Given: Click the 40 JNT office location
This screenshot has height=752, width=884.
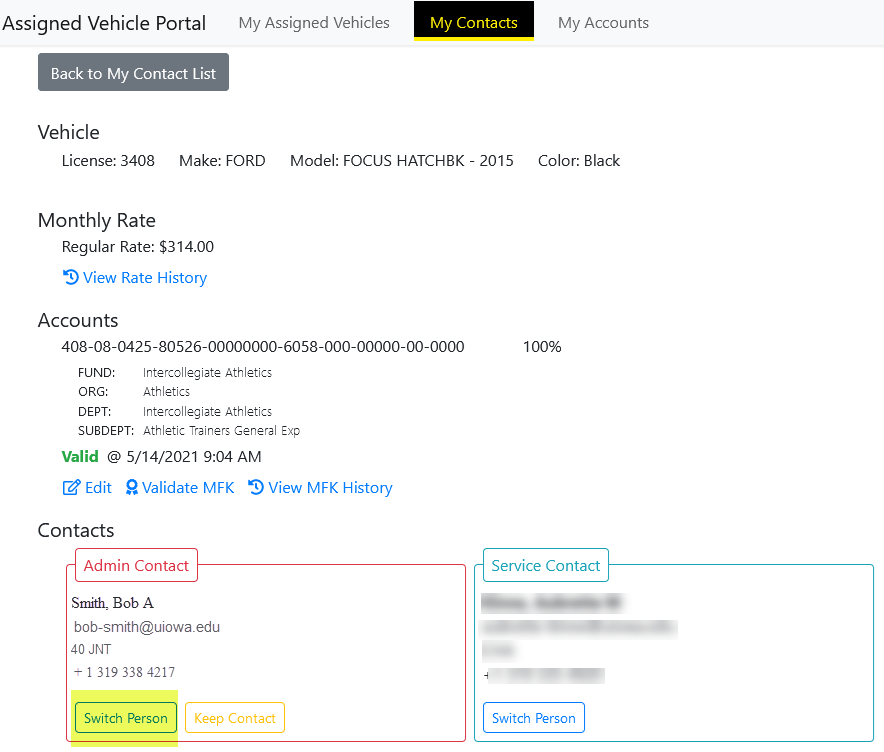Looking at the screenshot, I should coord(91,649).
